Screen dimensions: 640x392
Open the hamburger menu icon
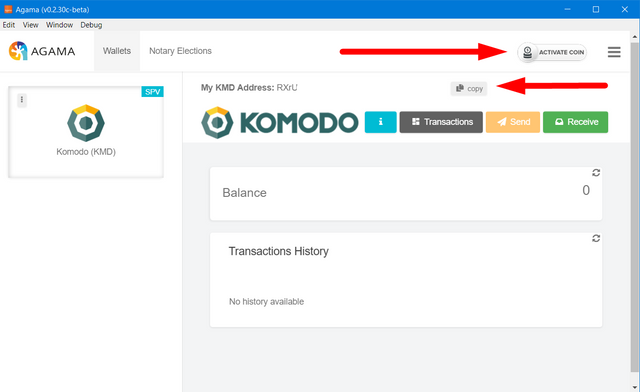tap(614, 52)
